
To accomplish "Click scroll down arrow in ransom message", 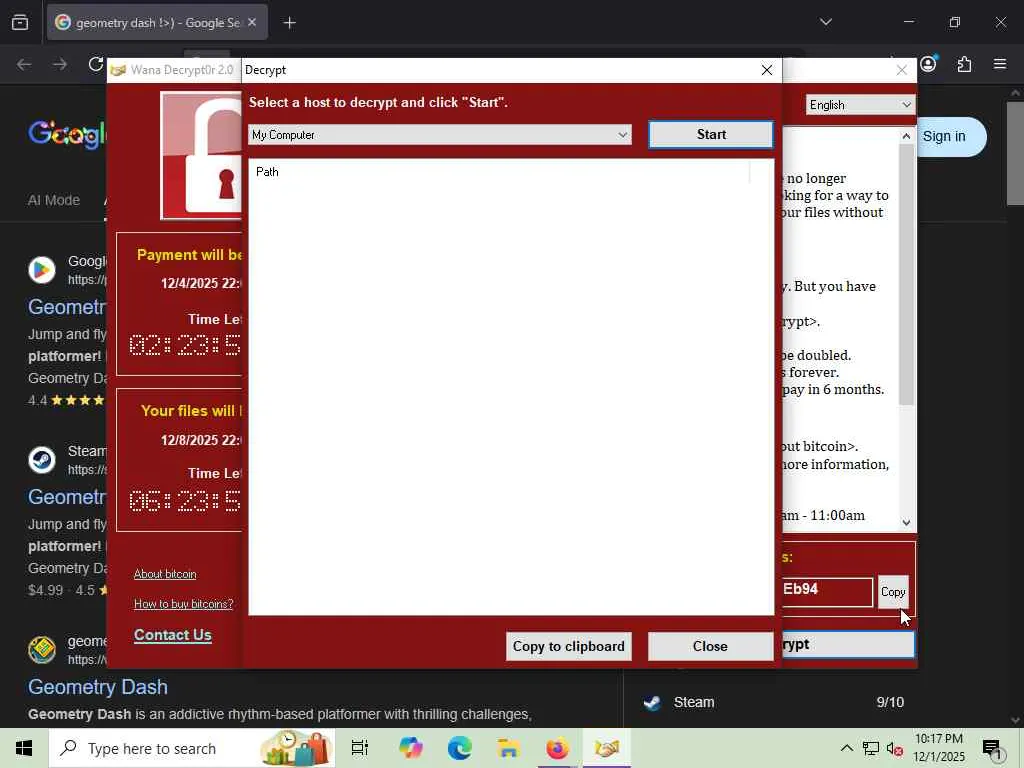I will (906, 522).
